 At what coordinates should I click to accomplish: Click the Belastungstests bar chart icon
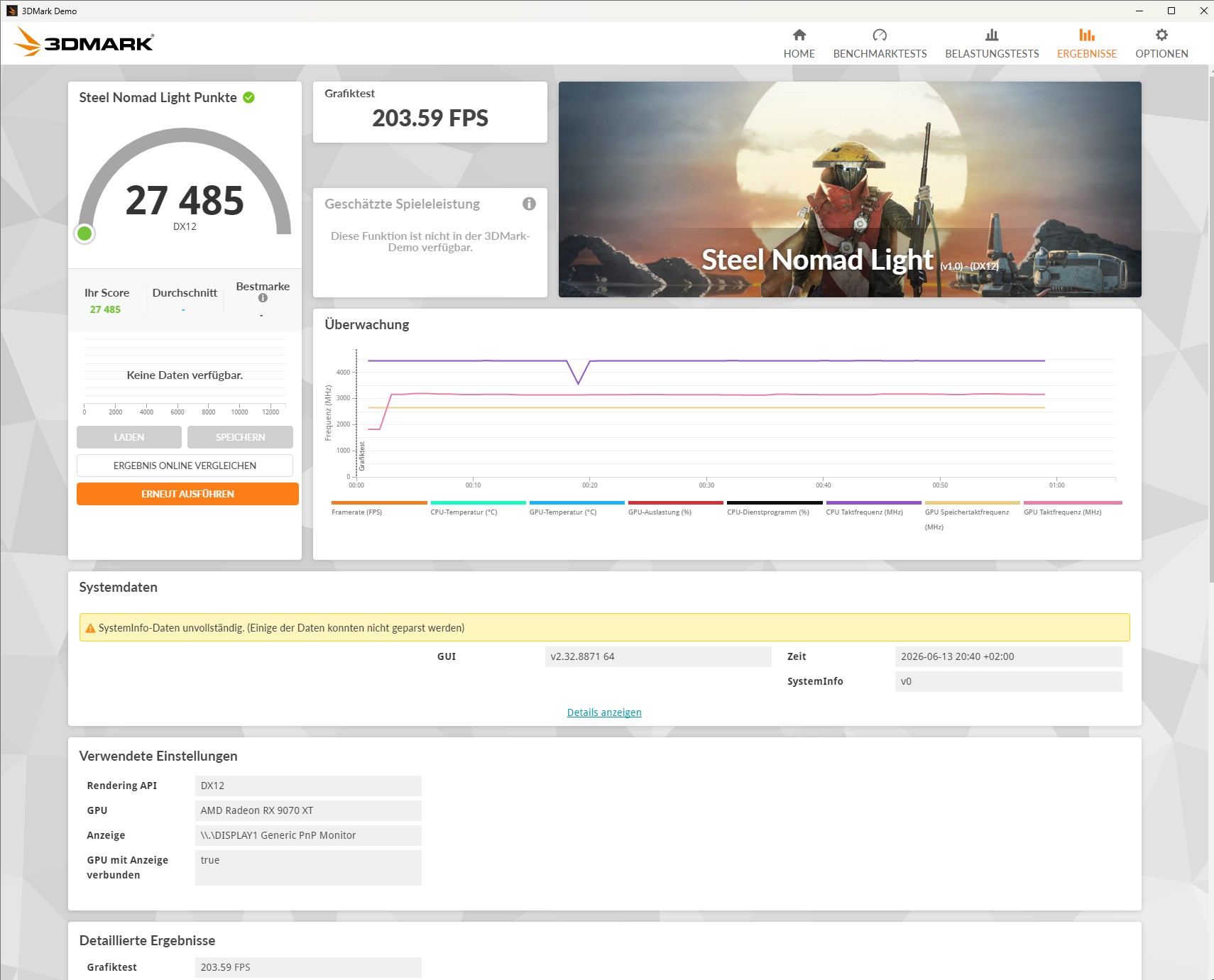click(992, 35)
